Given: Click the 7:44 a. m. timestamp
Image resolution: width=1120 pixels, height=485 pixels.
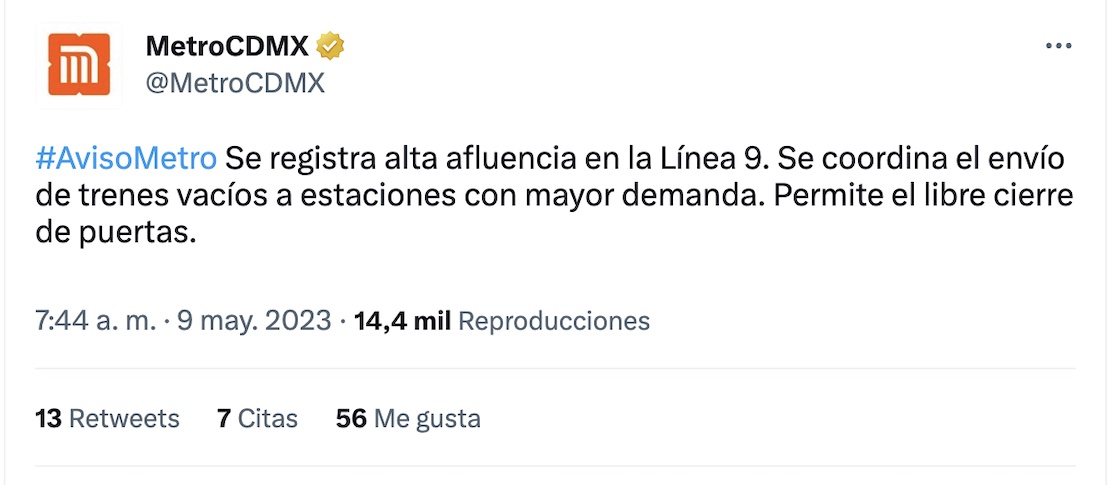Looking at the screenshot, I should [x=96, y=321].
